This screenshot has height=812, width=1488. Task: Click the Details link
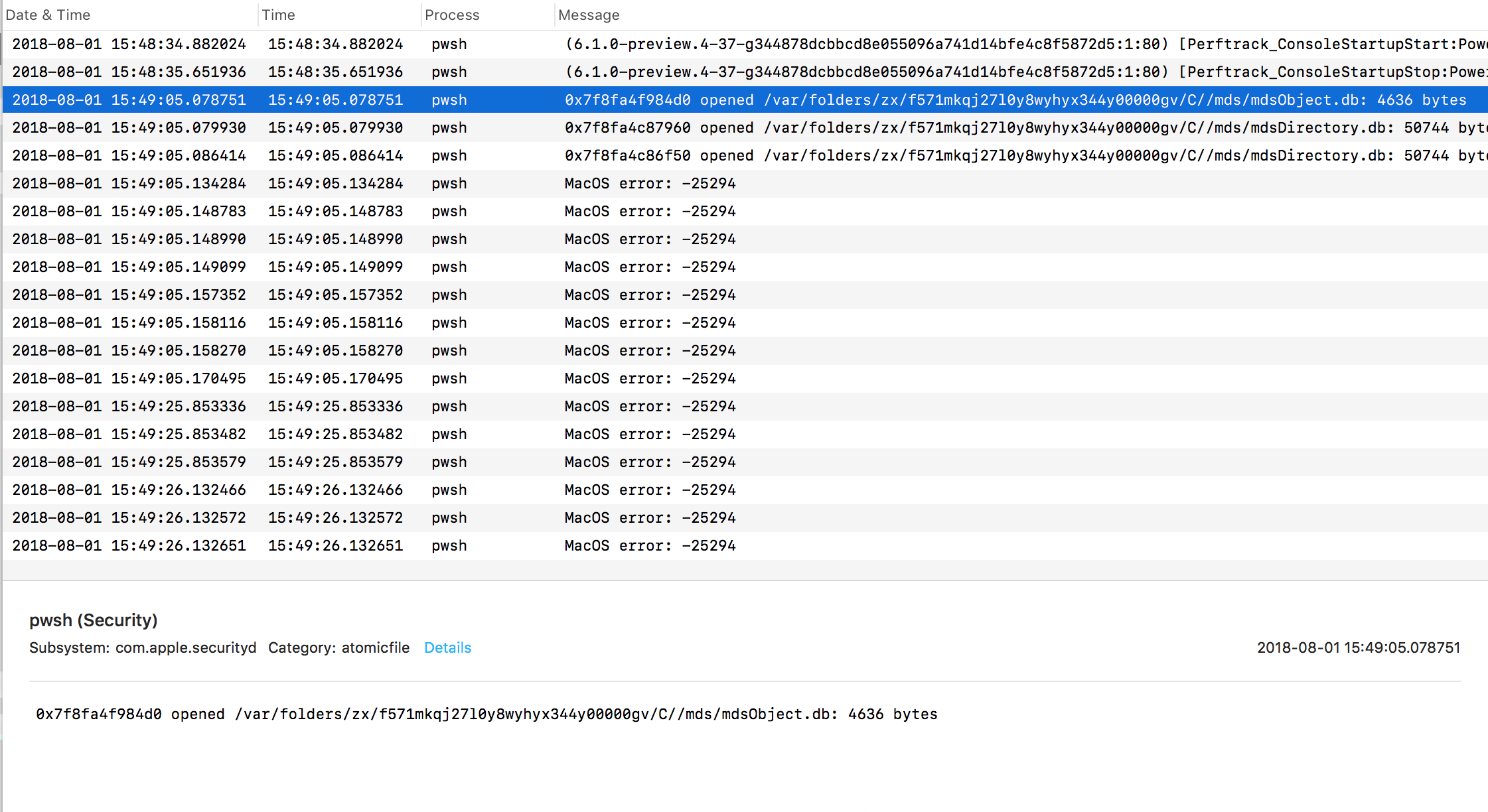(x=447, y=647)
